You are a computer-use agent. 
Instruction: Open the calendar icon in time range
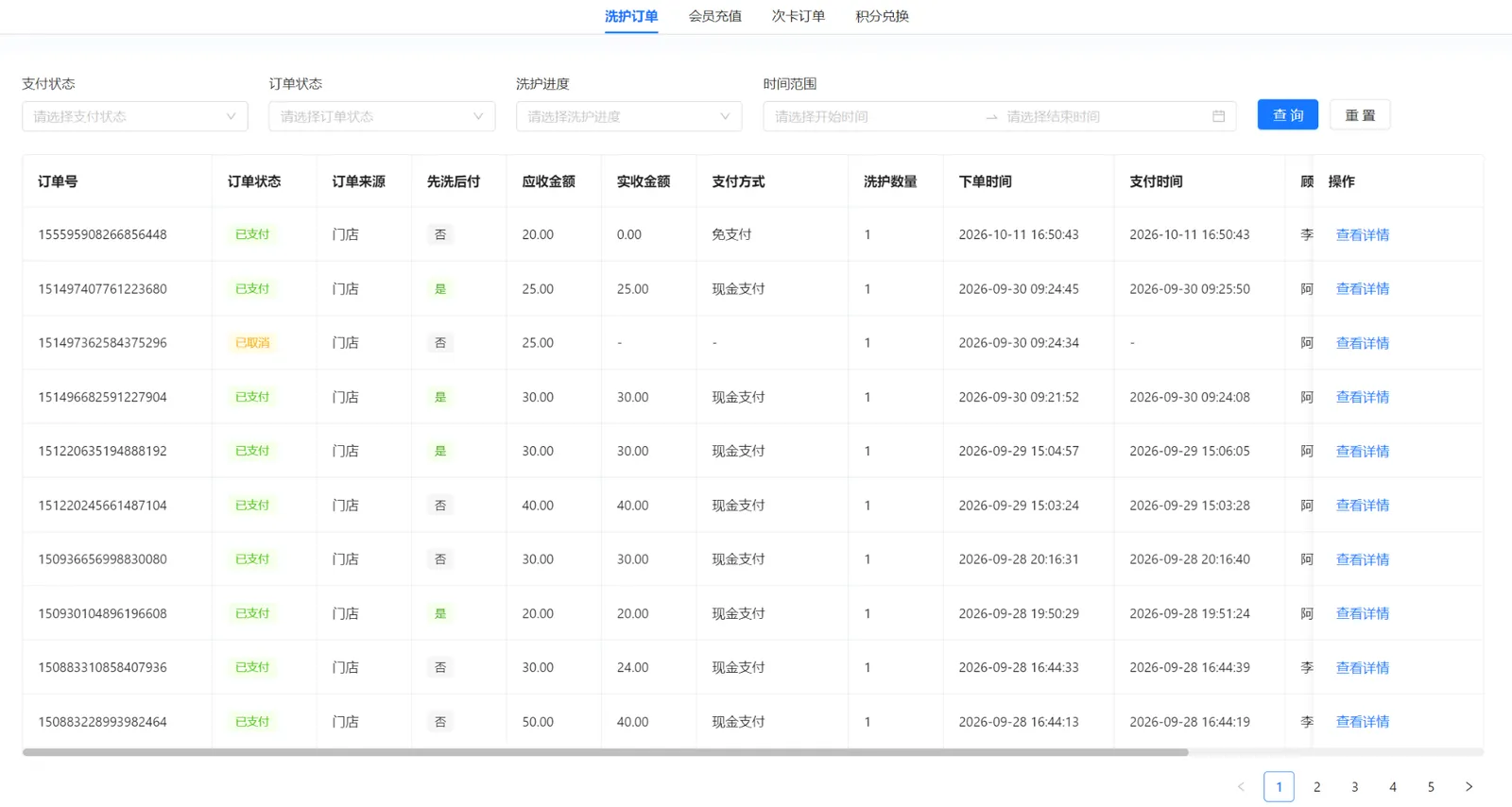[1218, 116]
